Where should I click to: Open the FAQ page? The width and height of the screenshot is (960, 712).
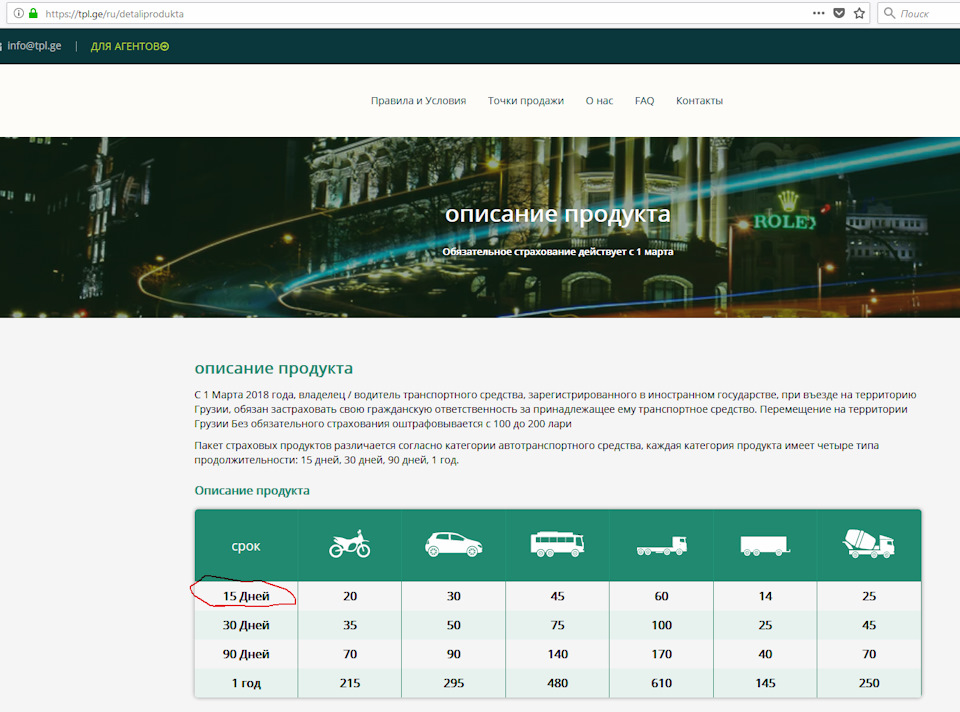pyautogui.click(x=644, y=101)
